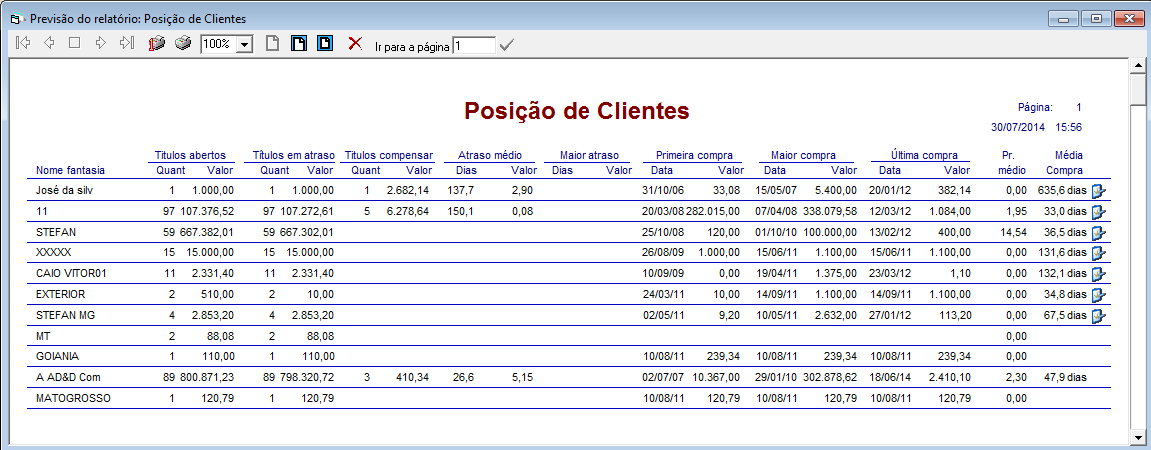This screenshot has width=1151, height=450.
Task: Open the 100% zoom dropdown
Action: (x=244, y=45)
